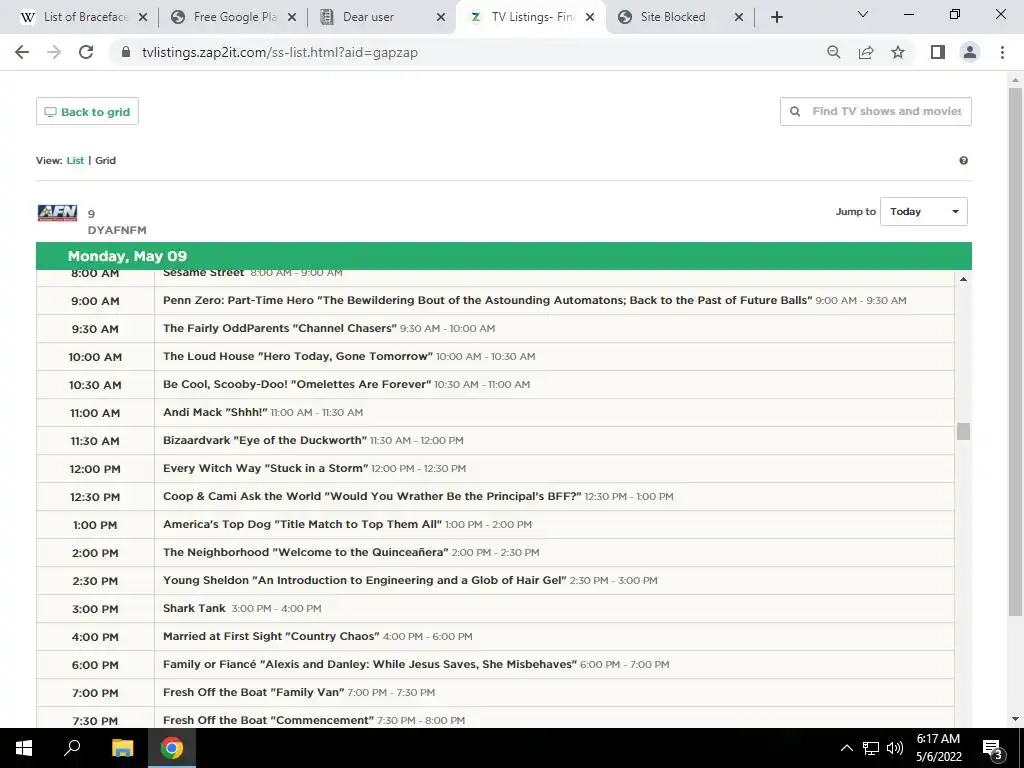Viewport: 1024px width, 768px height.
Task: Click the listings inner scrollbar thumb
Action: (963, 431)
